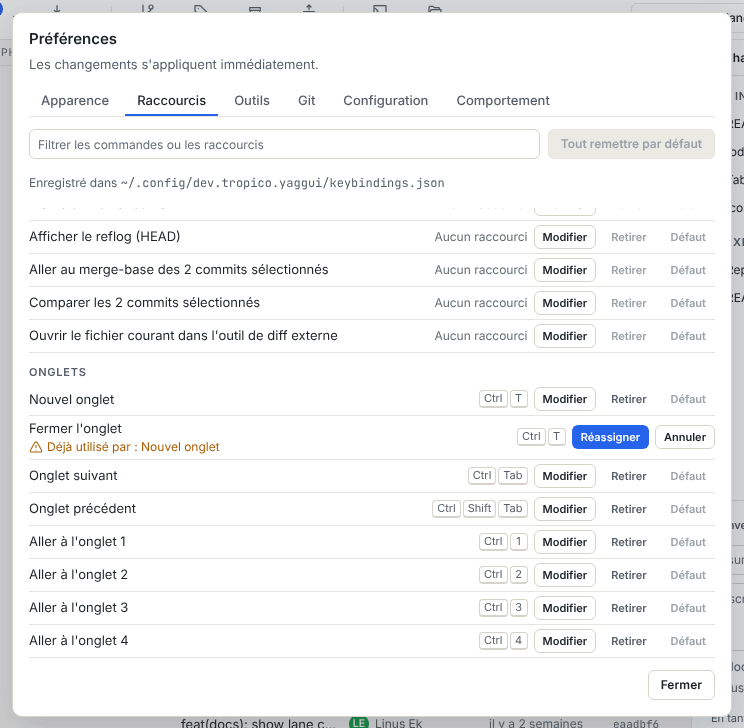
Task: Close preferences with Fermer
Action: coord(681,685)
